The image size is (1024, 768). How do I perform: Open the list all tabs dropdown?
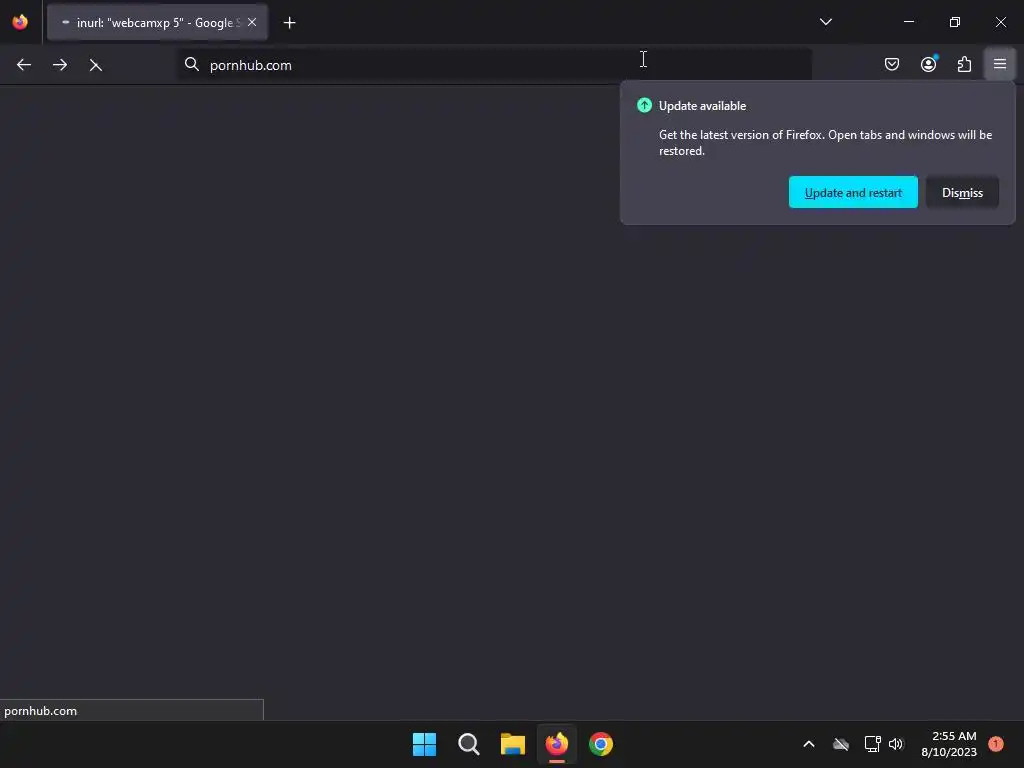[825, 22]
